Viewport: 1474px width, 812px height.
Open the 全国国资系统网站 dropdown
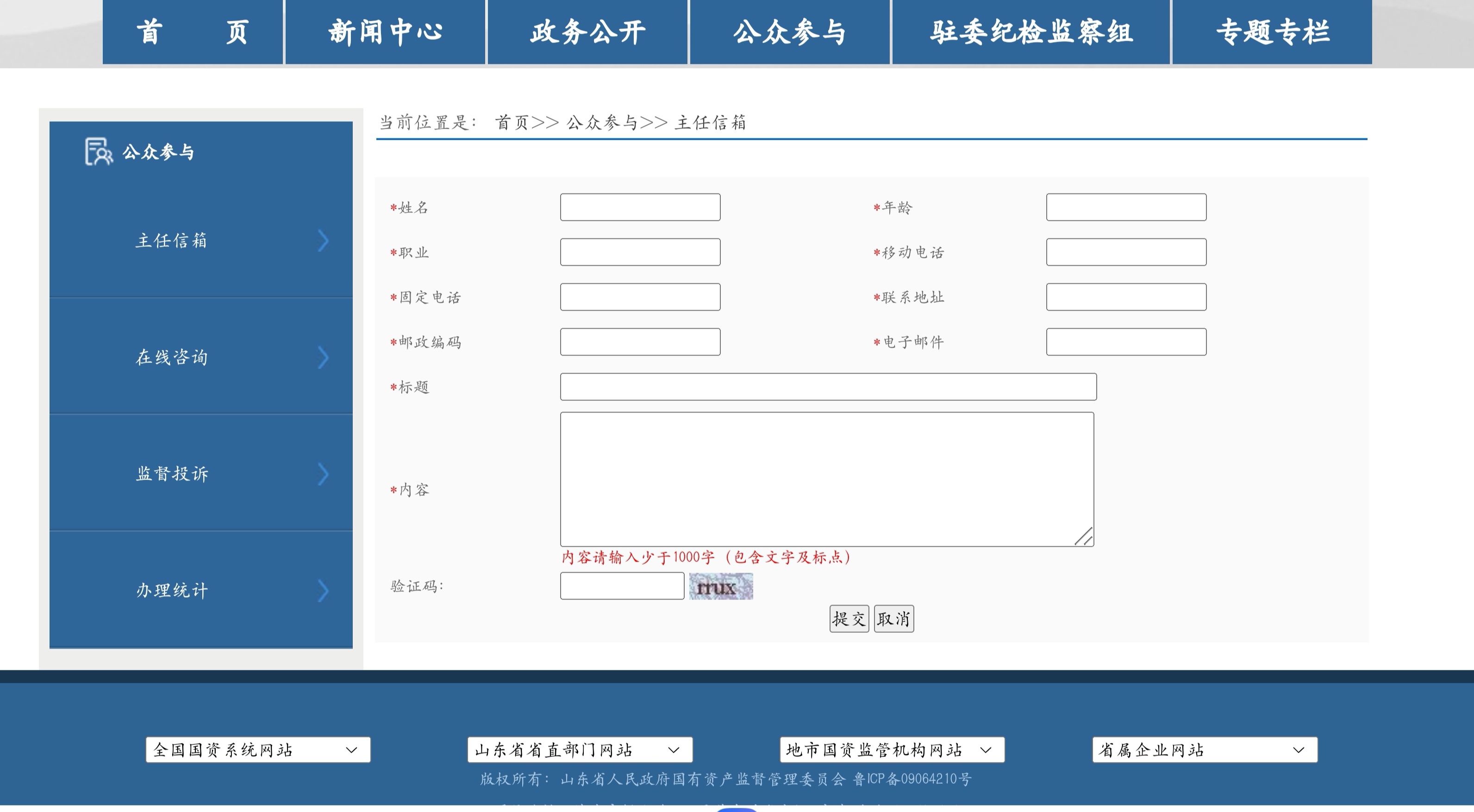258,750
